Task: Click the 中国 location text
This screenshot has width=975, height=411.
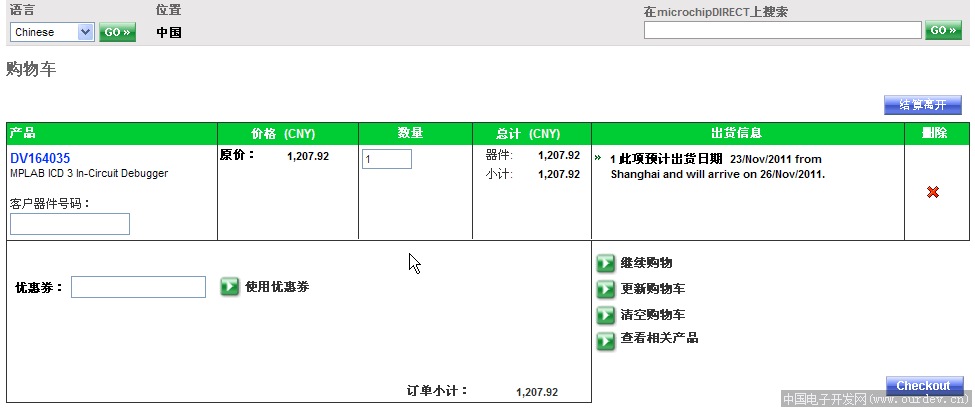Action: [169, 32]
